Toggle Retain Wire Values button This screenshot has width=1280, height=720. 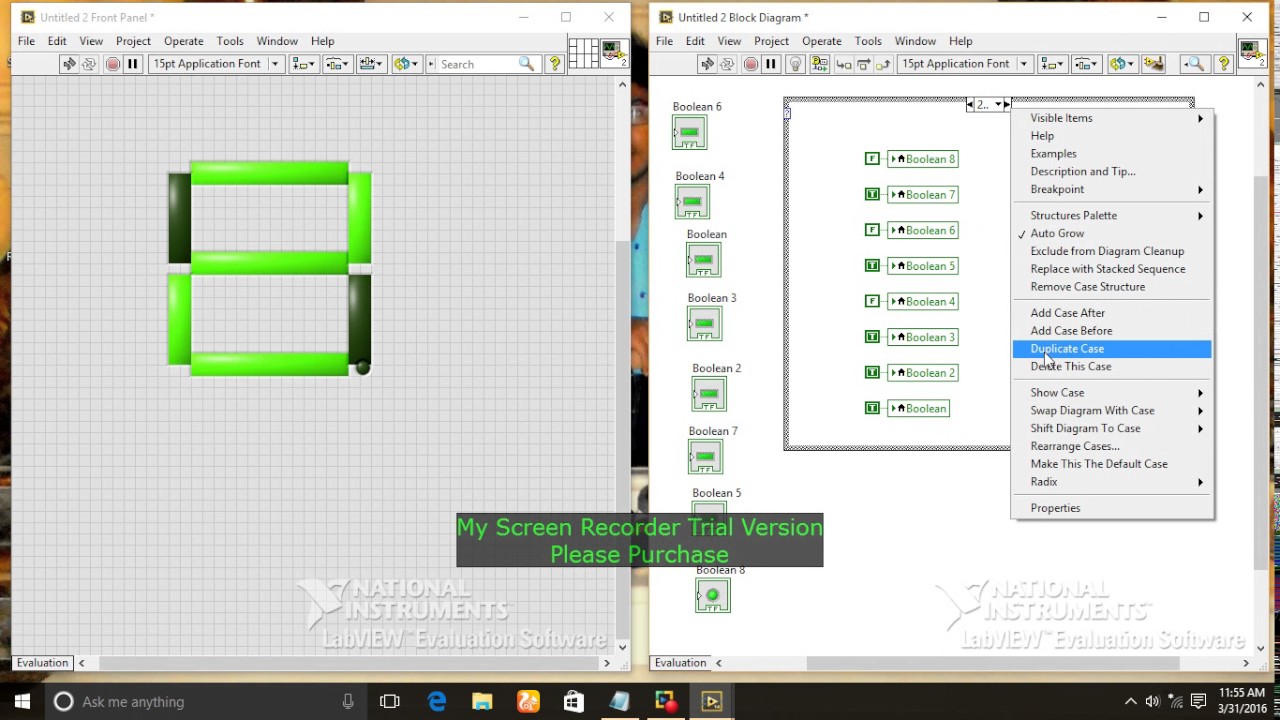point(819,64)
